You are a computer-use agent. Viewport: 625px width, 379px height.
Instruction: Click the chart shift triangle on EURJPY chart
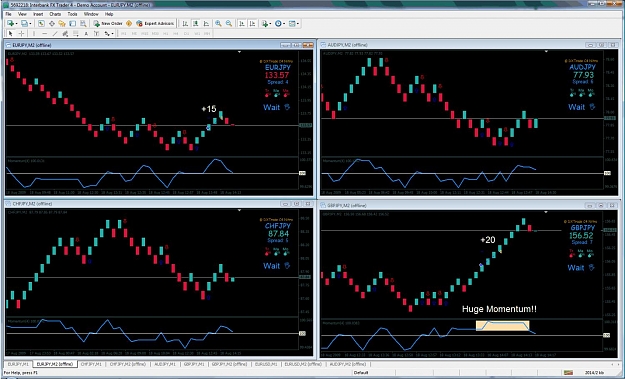(x=240, y=52)
